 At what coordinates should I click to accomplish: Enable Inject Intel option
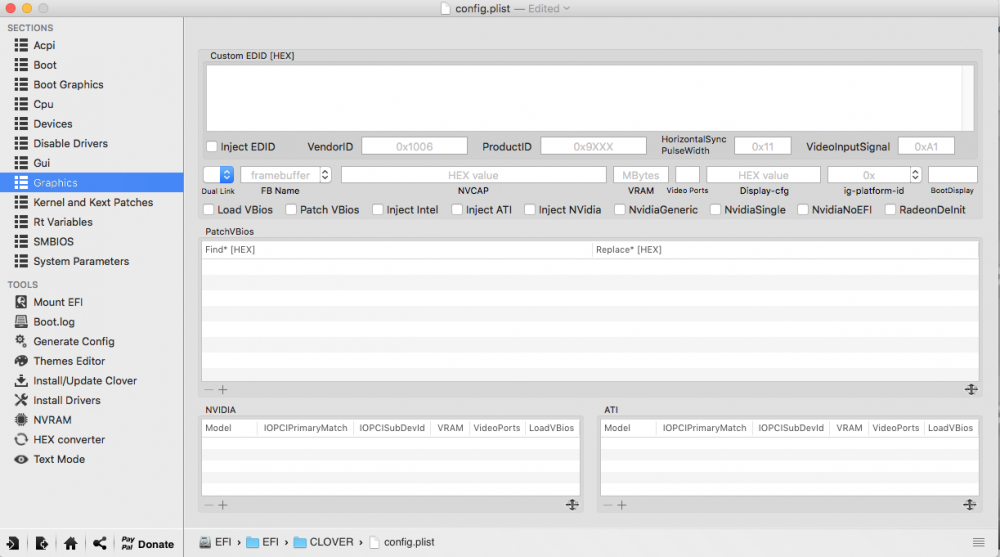(x=378, y=210)
